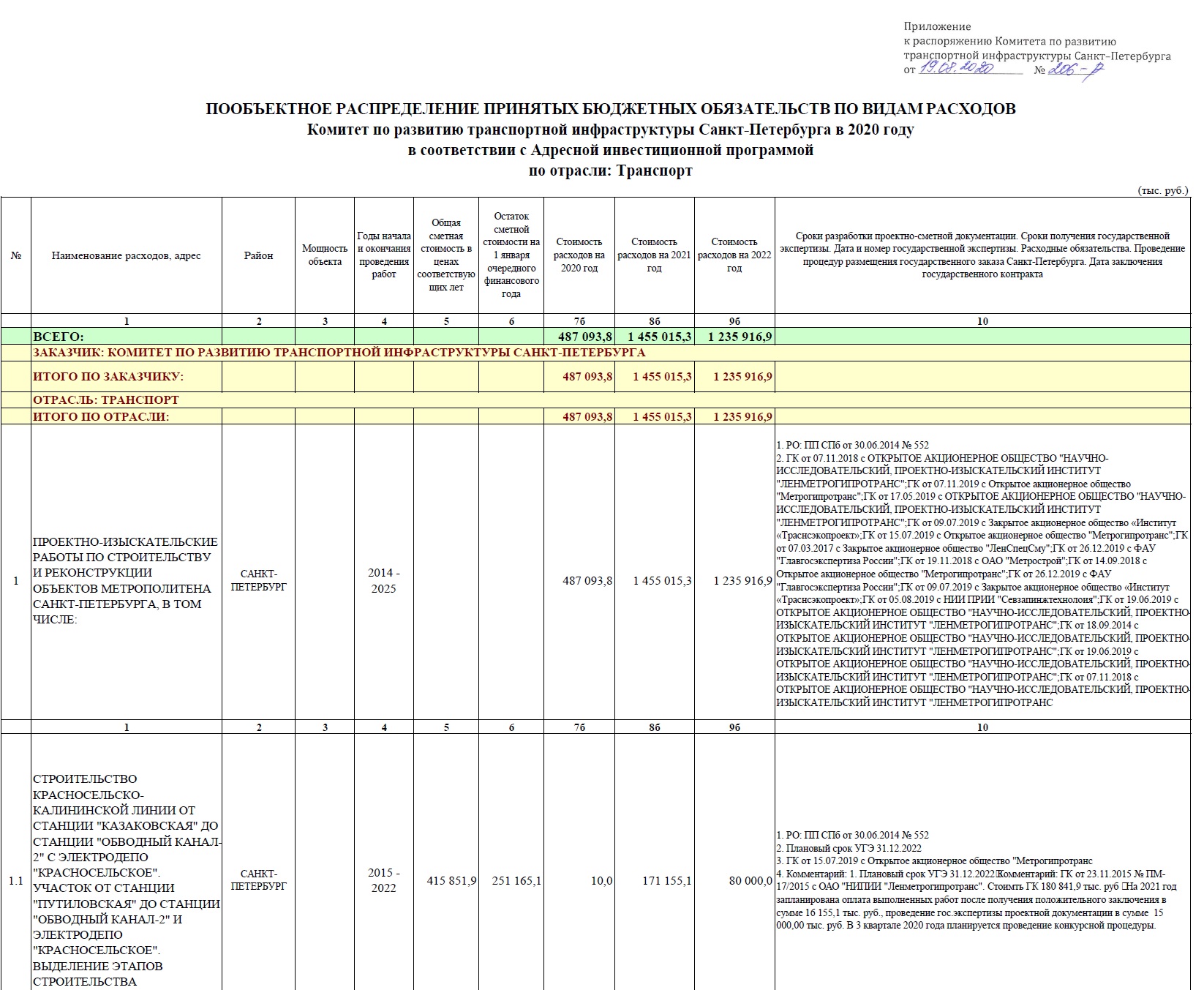Image resolution: width=1204 pixels, height=990 pixels.
Task: Click the "2014 - 2025" years cell
Action: click(x=383, y=581)
